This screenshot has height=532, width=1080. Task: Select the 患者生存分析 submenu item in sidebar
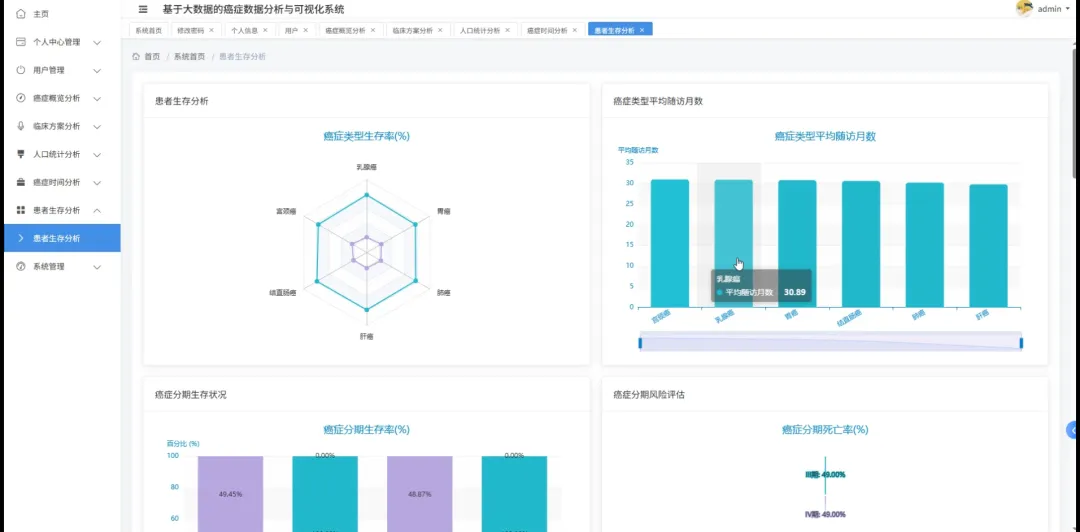pos(62,238)
